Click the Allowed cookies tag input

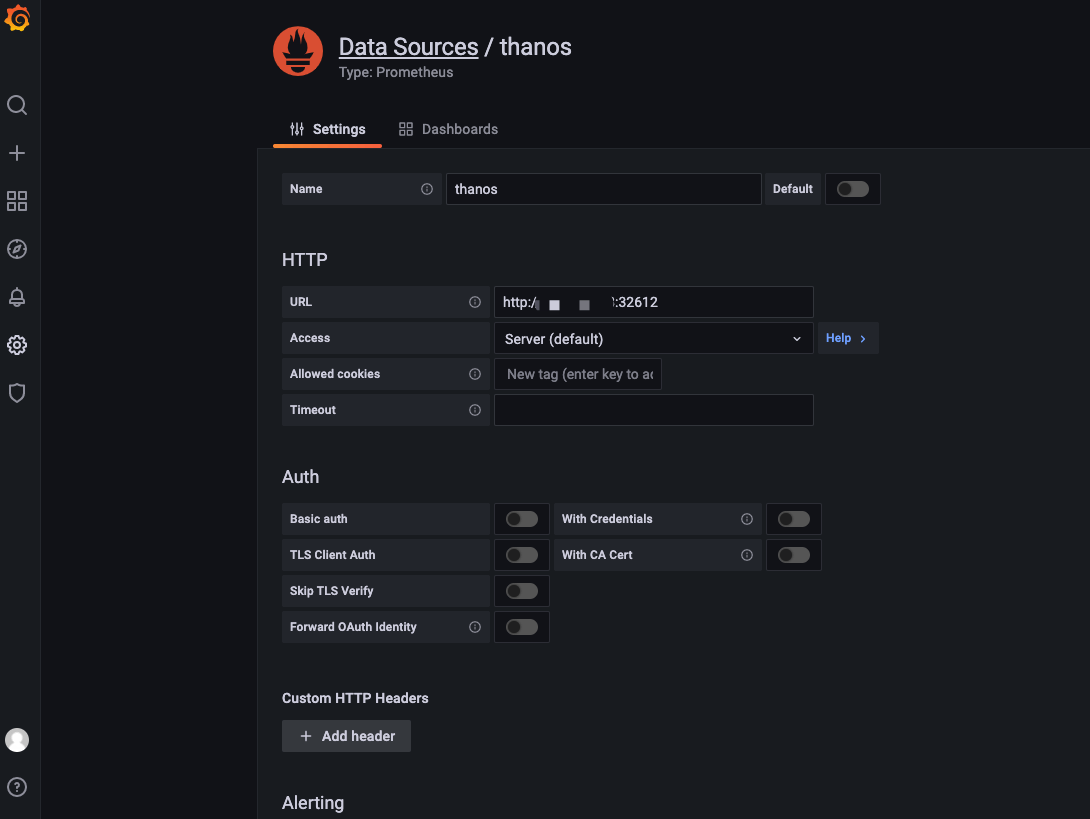click(x=578, y=374)
